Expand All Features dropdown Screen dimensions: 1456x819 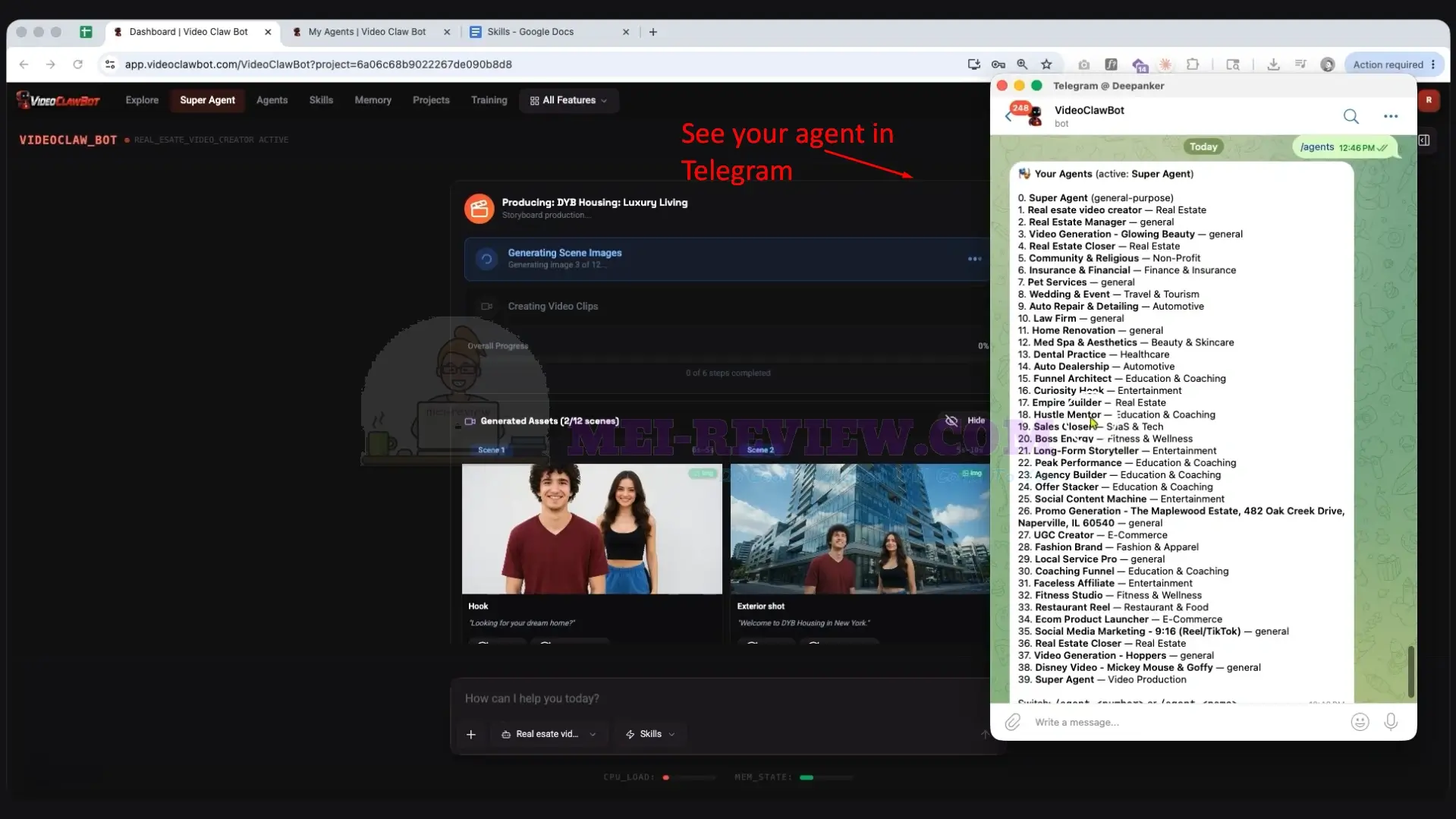point(569,100)
